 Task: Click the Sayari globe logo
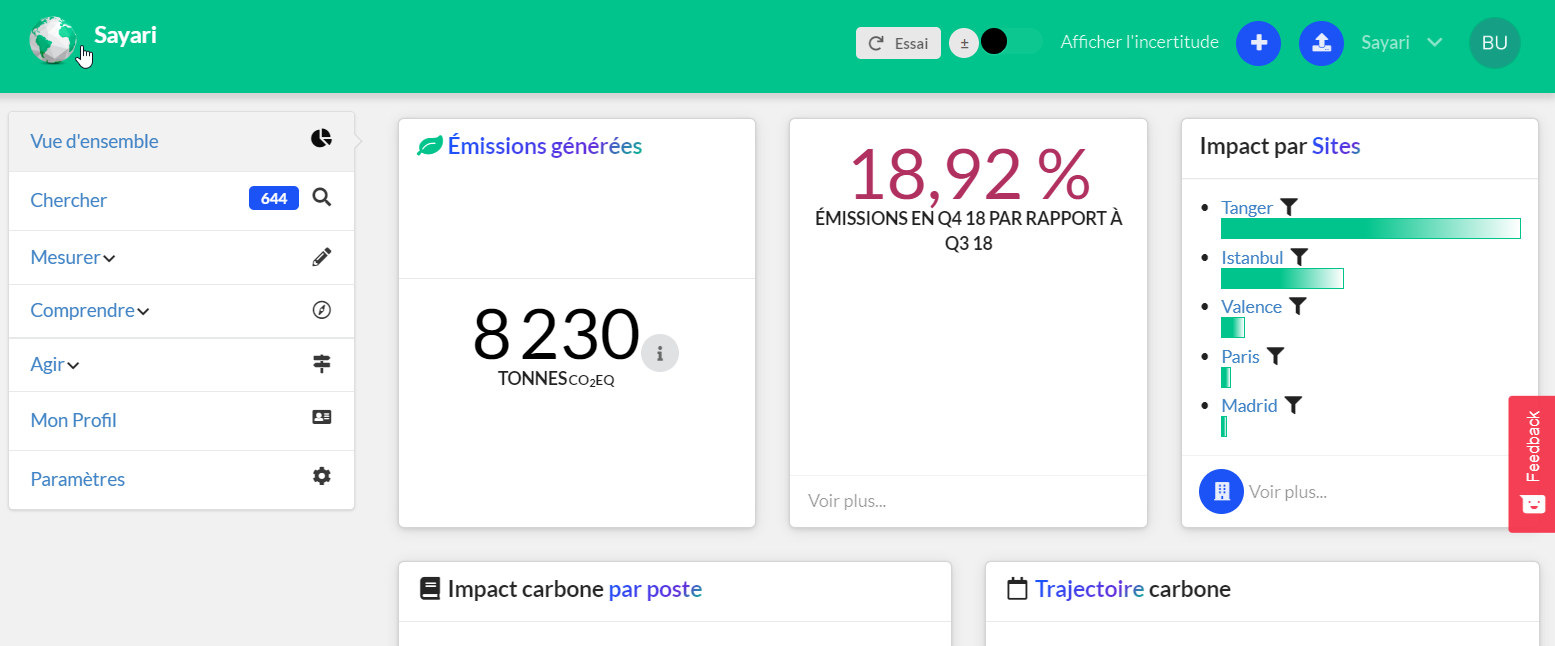click(x=53, y=40)
